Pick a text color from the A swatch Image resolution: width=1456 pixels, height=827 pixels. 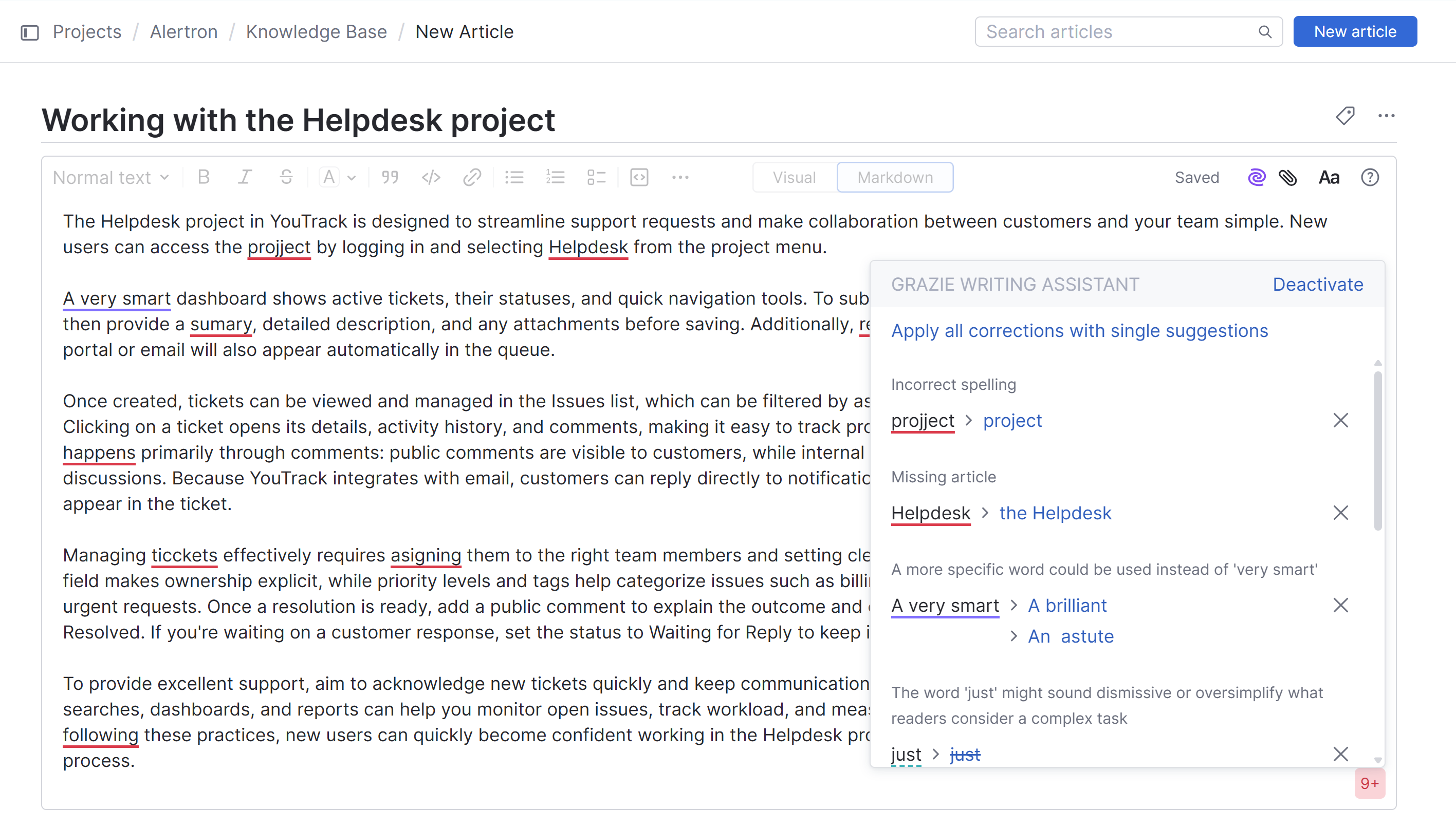(328, 177)
